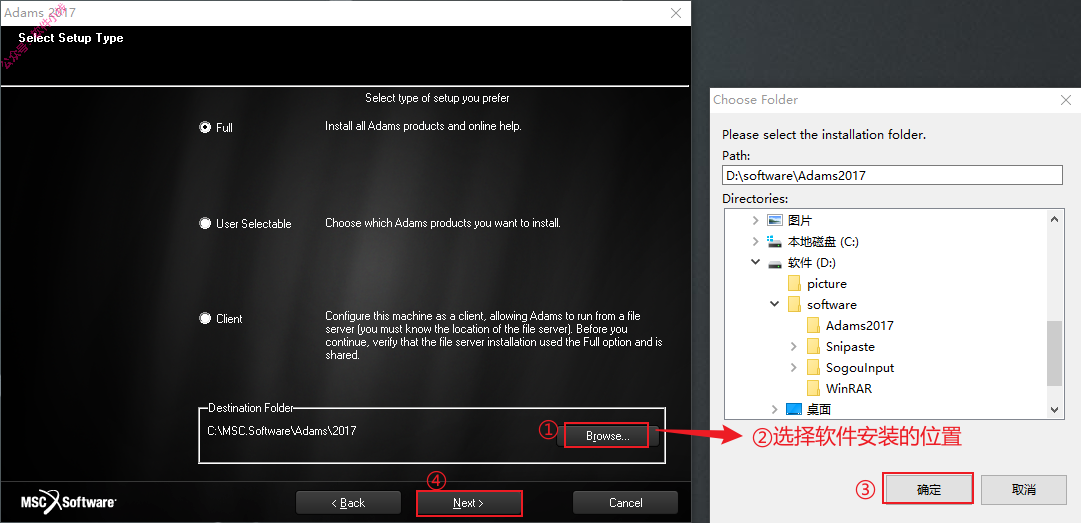Image resolution: width=1081 pixels, height=523 pixels.
Task: Click the Browse... button
Action: (607, 435)
